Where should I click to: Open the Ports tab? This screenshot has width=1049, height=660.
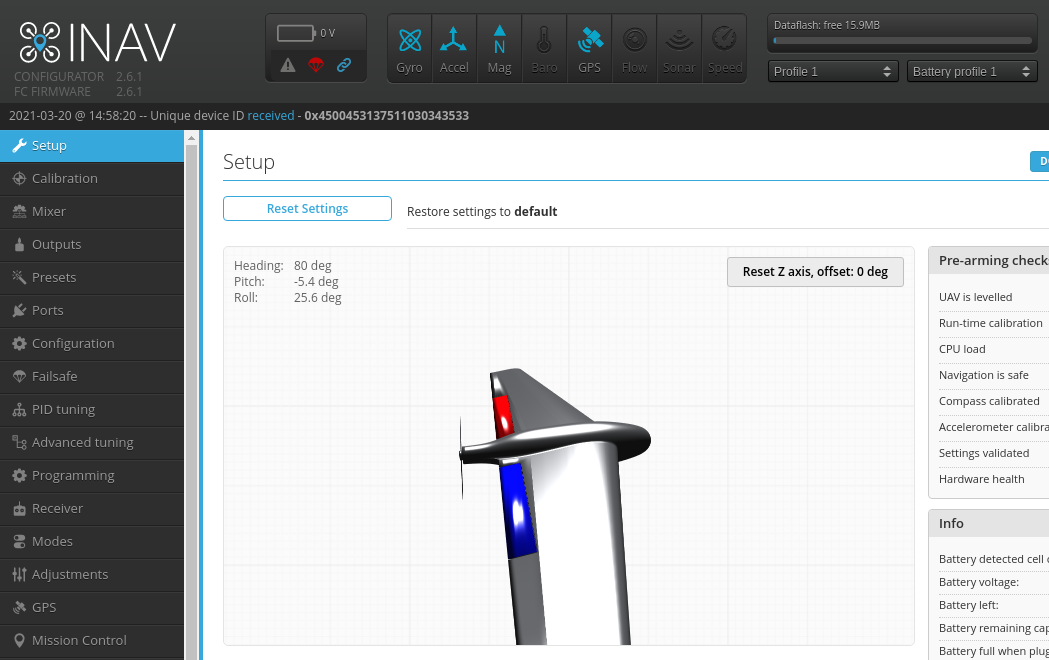[92, 310]
